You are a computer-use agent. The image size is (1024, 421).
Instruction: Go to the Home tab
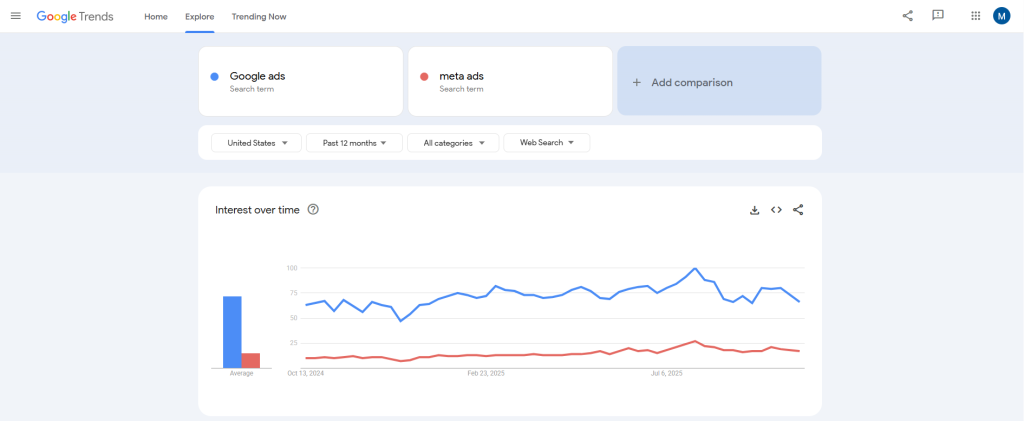tap(156, 17)
